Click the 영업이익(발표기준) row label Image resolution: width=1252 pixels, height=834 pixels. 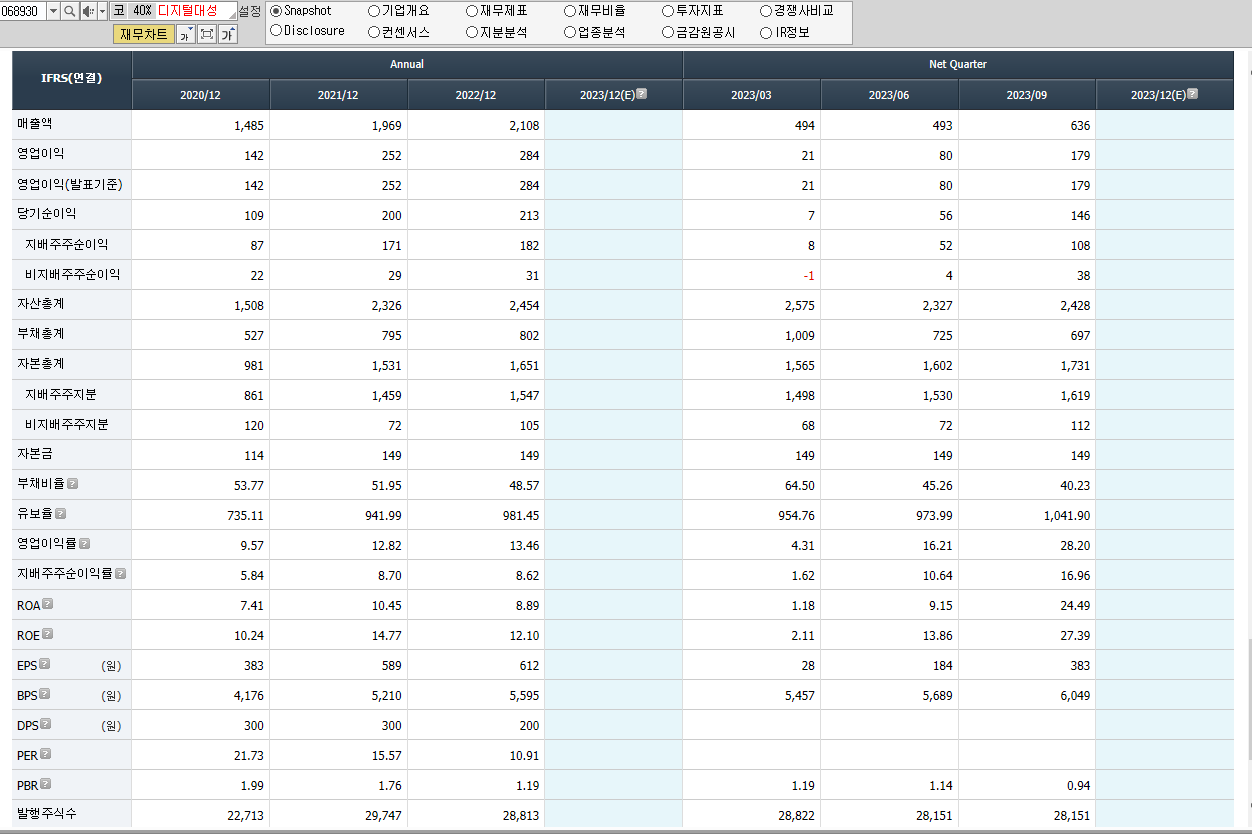(70, 184)
